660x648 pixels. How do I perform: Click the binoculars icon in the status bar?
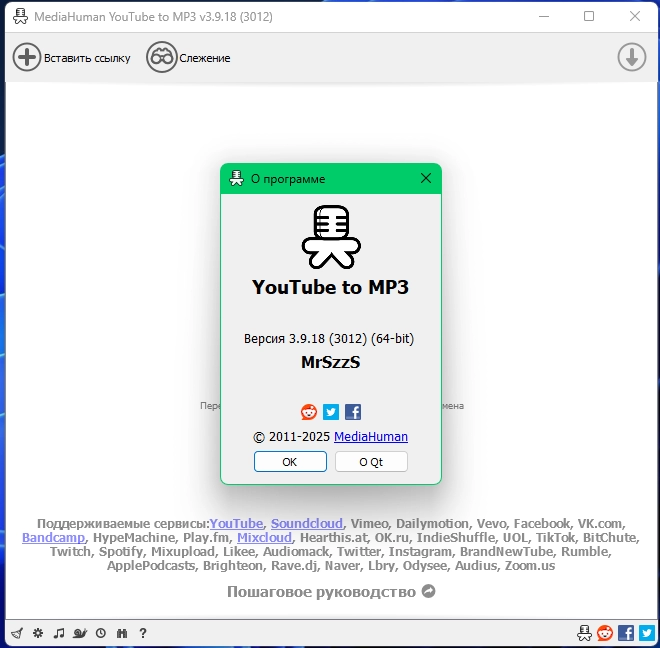(122, 633)
